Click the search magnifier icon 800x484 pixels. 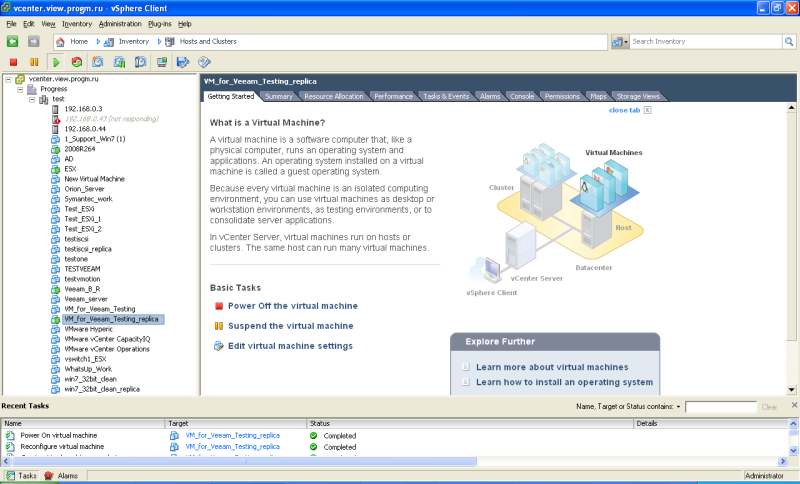click(789, 42)
